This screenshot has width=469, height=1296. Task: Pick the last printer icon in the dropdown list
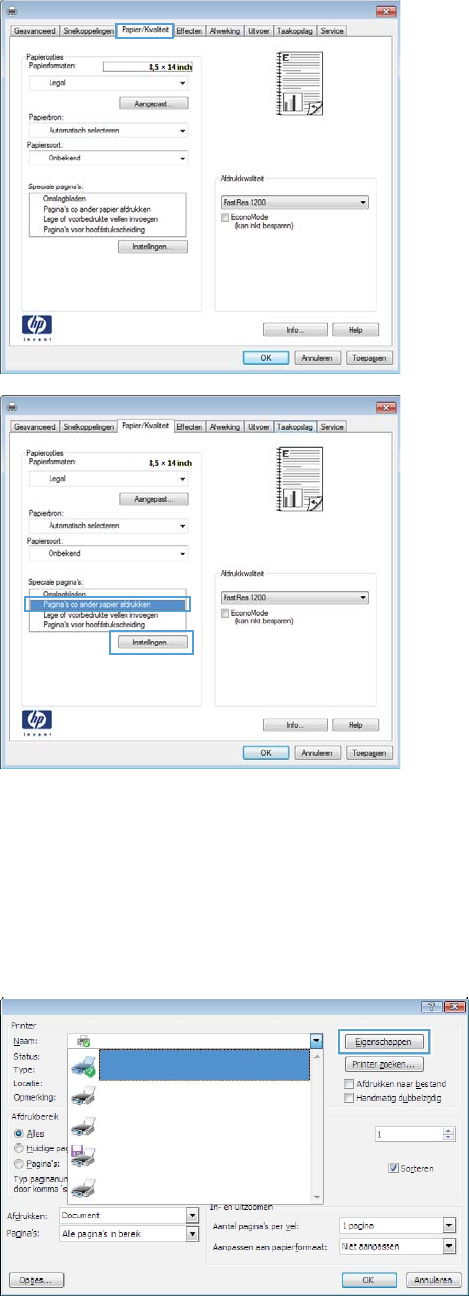pyautogui.click(x=84, y=1186)
